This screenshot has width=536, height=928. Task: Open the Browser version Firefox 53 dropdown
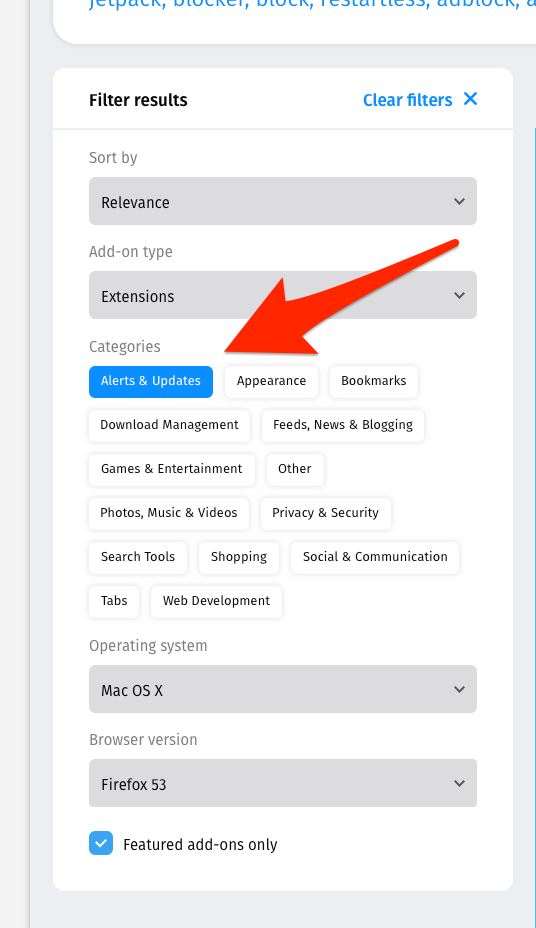(x=283, y=783)
